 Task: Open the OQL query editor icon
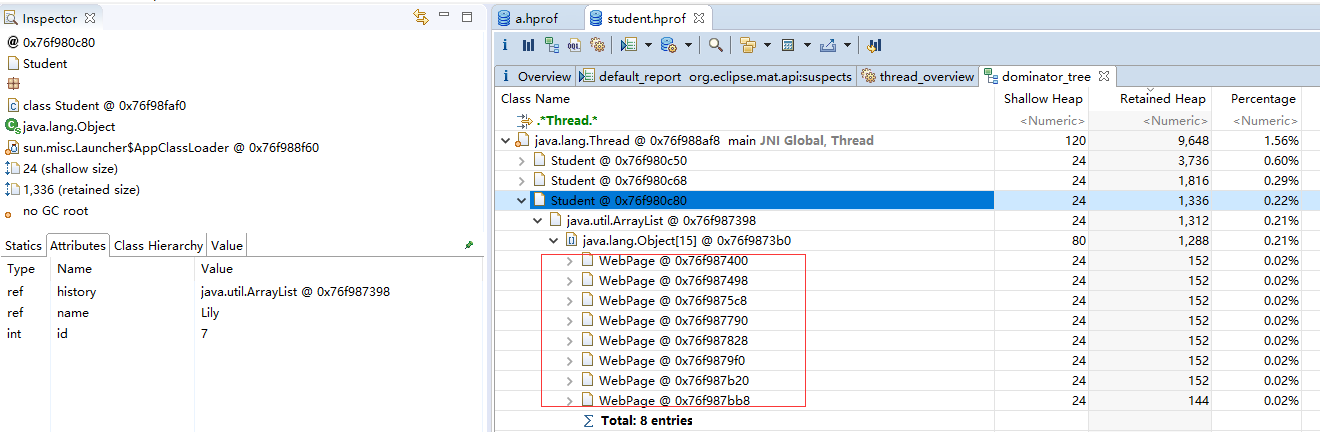click(575, 45)
